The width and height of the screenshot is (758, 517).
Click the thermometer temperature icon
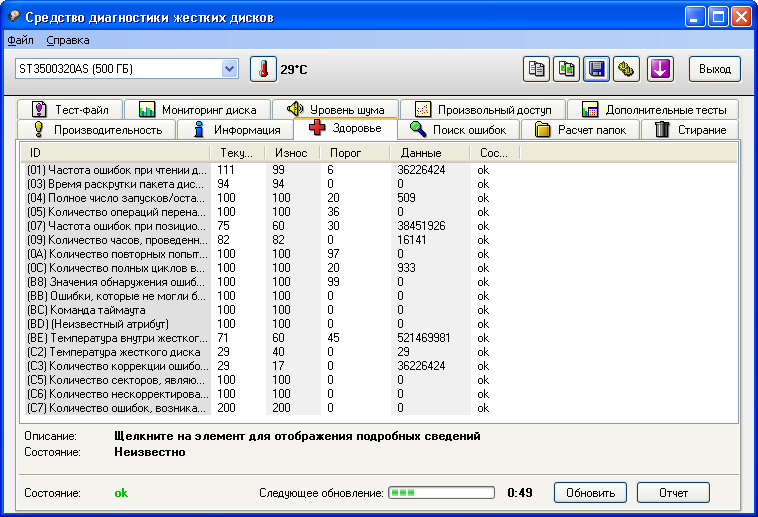point(262,69)
